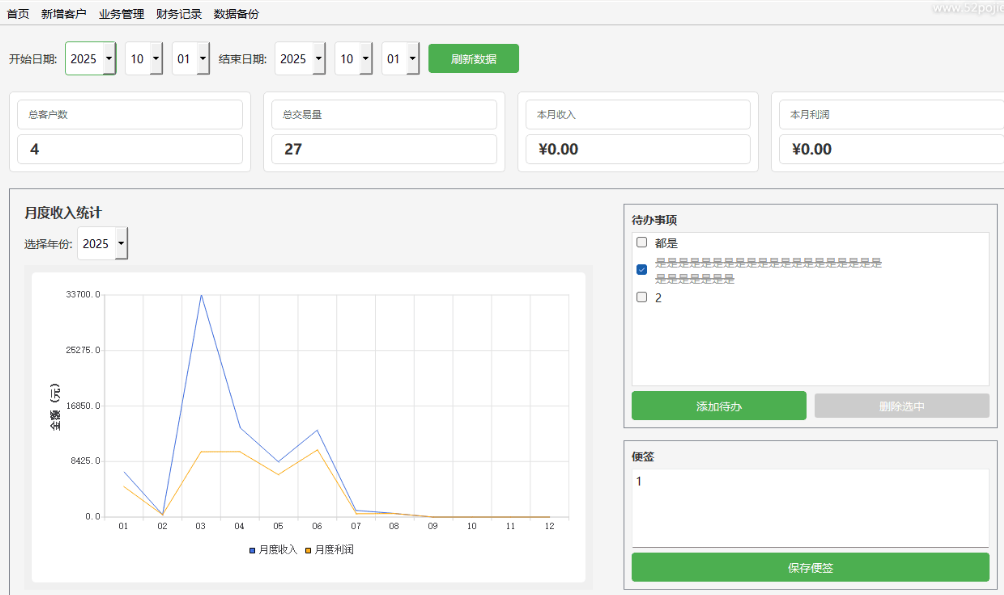Tick the checkbox for todo item 2
This screenshot has height=595, width=1004.
[642, 297]
